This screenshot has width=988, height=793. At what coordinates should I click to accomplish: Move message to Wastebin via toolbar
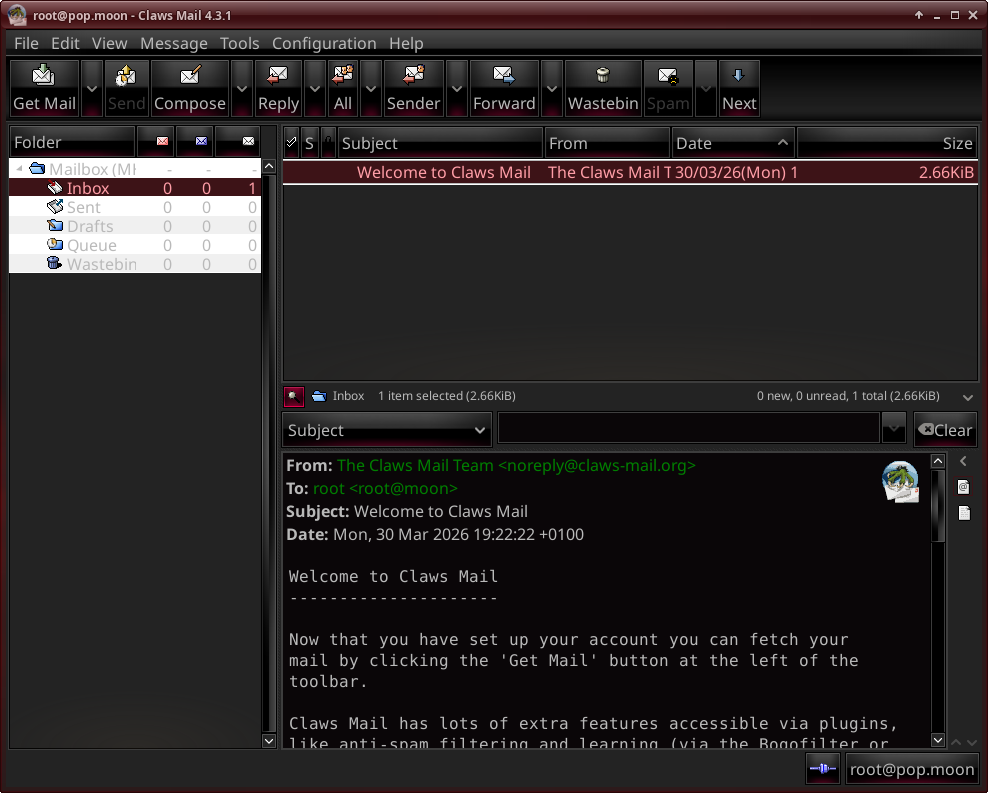603,88
